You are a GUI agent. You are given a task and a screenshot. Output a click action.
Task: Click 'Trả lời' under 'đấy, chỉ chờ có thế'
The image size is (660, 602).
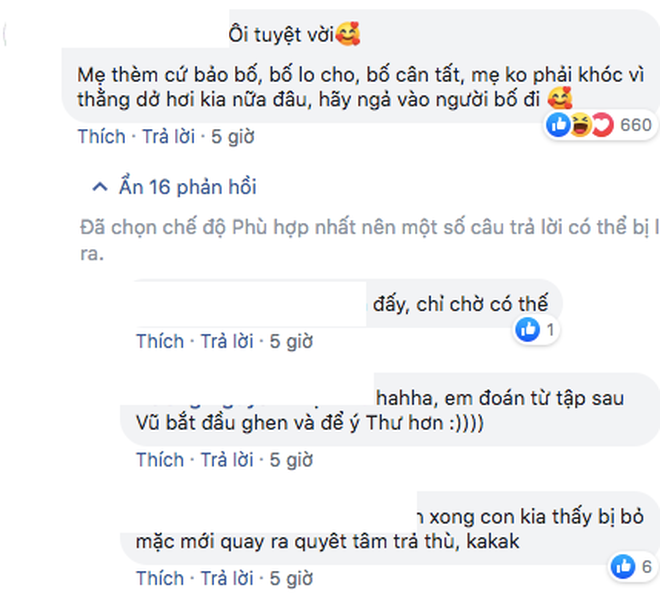tap(227, 341)
